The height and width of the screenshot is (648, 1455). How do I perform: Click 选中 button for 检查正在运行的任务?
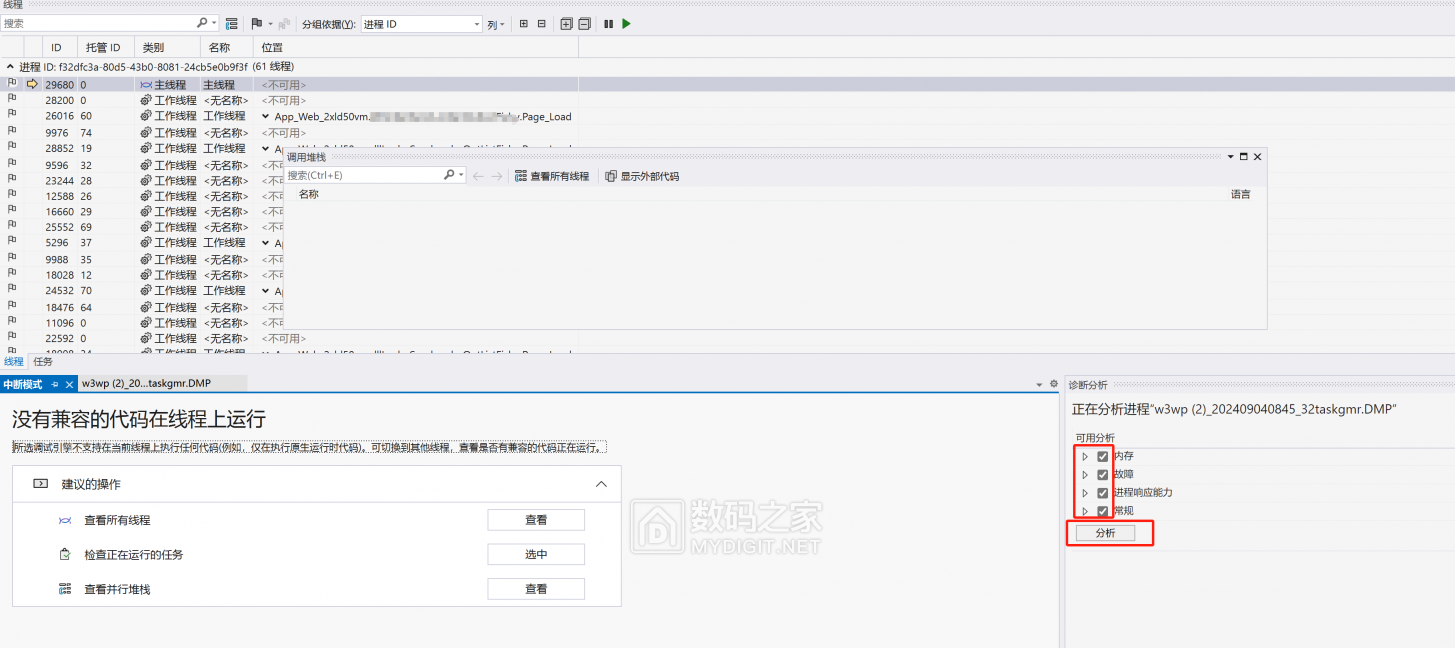[536, 555]
